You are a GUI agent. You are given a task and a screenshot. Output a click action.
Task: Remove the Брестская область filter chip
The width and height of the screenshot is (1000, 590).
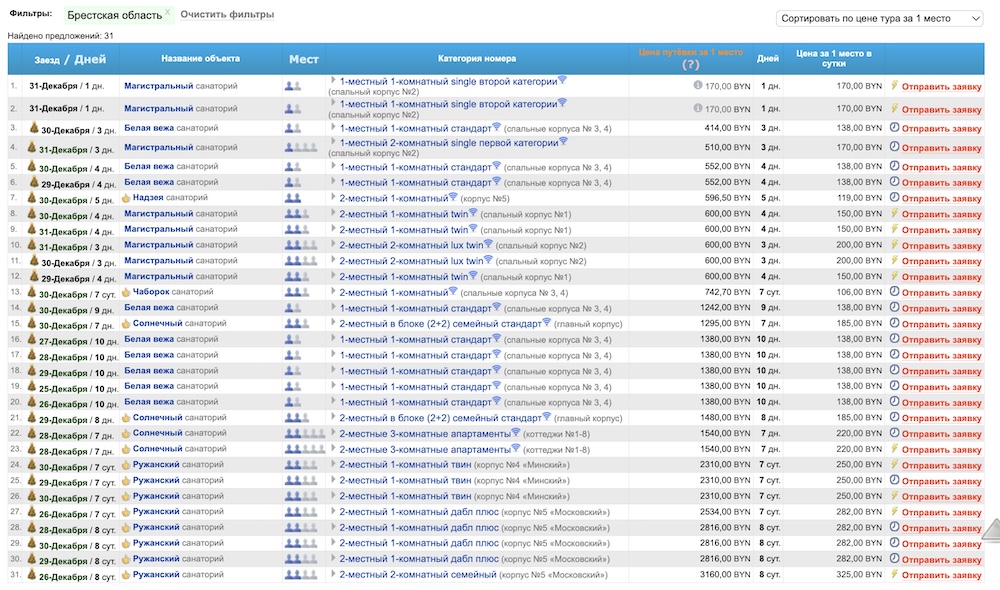pos(167,12)
